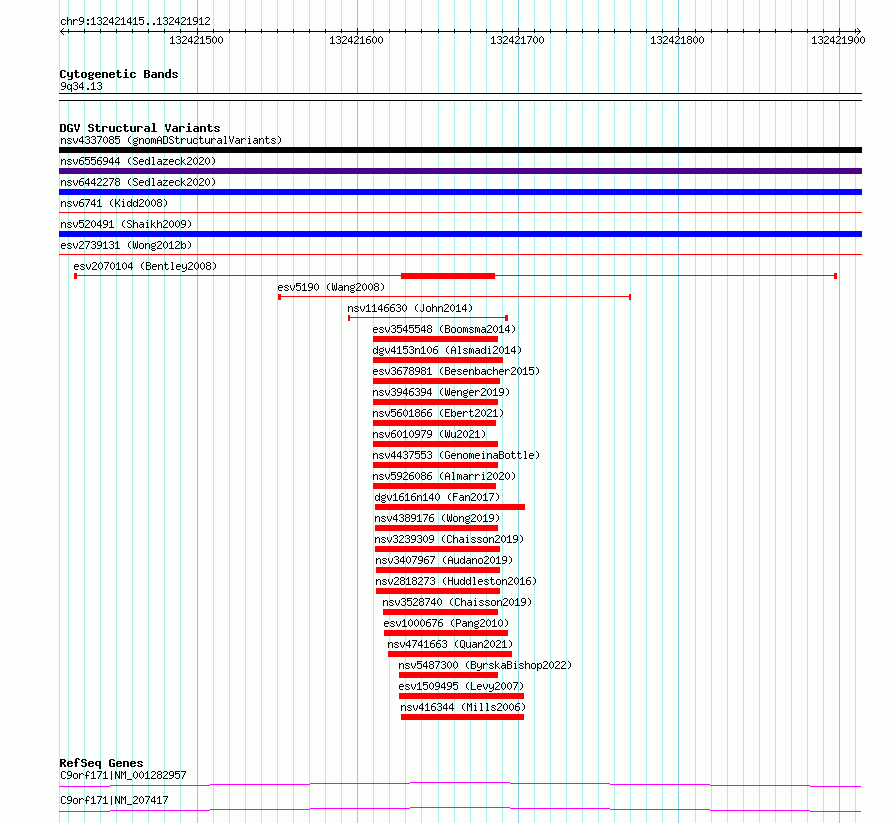Screen dimensions: 890x823
Task: Click the esv2070104 (Bentley2008) label
Action: (145, 266)
